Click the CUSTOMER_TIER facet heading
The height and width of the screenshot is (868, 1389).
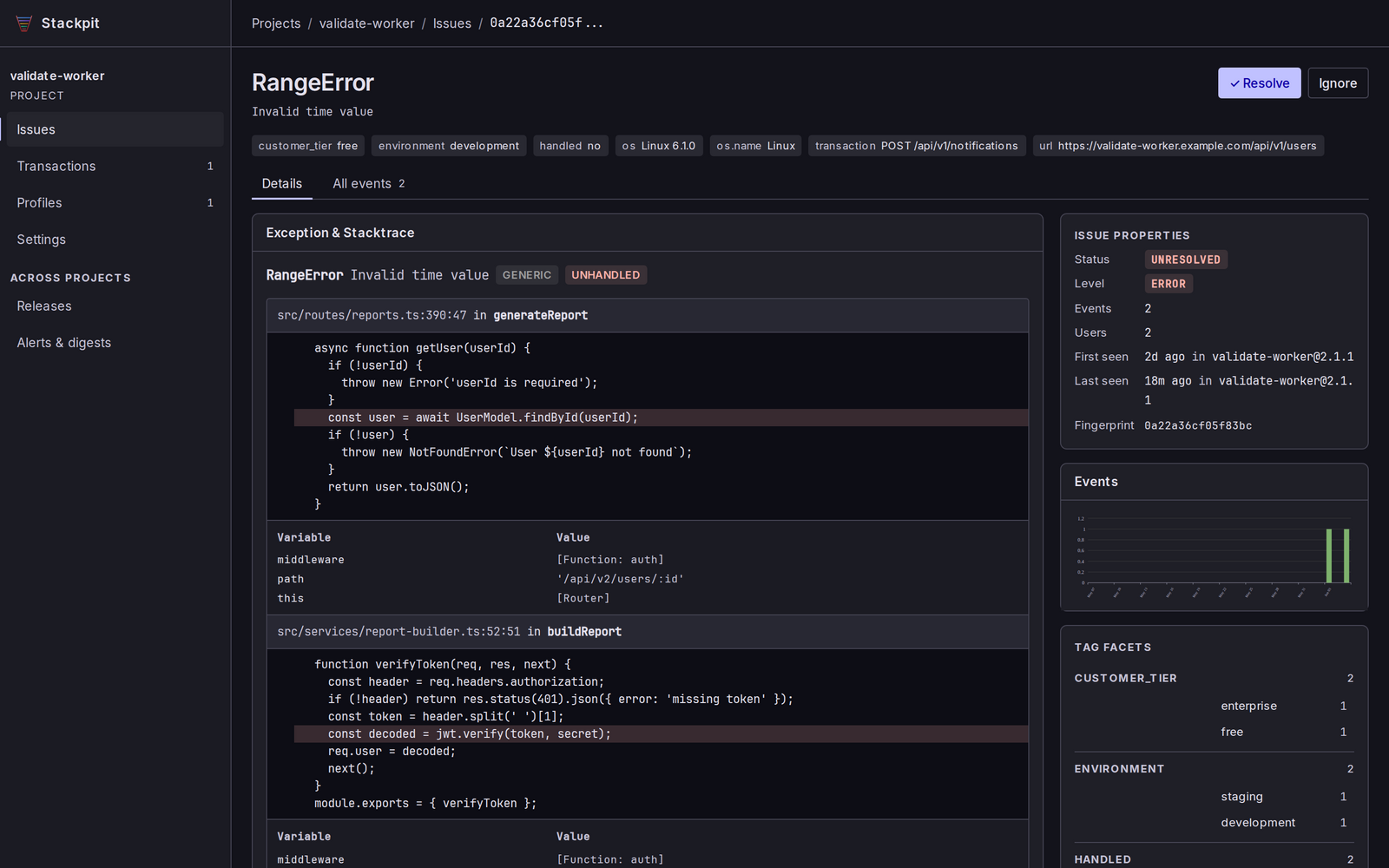click(x=1126, y=678)
